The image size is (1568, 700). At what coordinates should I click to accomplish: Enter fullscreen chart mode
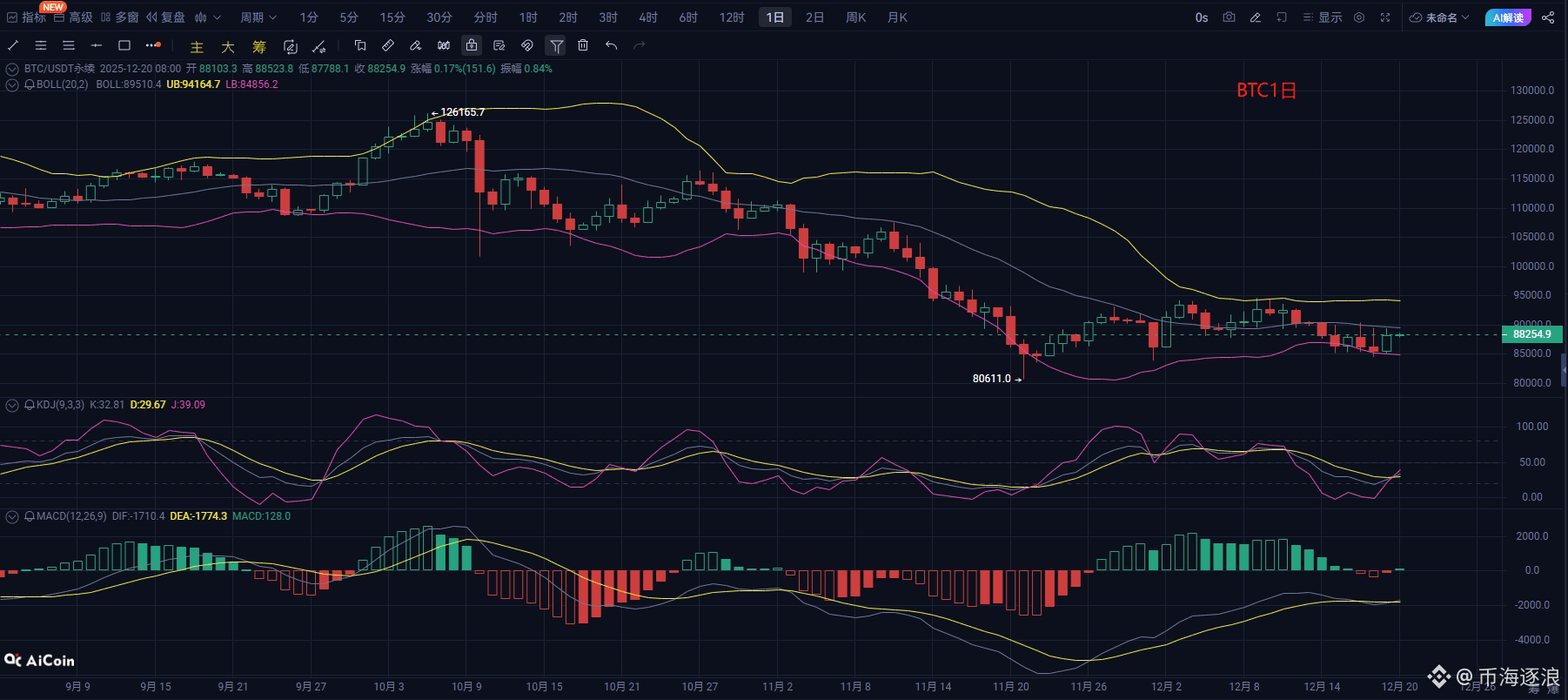(1385, 17)
